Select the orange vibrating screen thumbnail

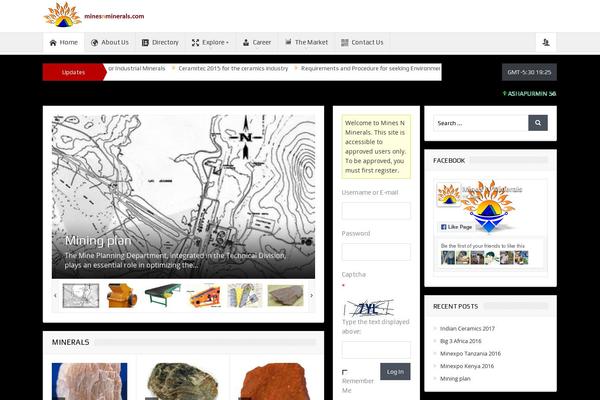(x=204, y=296)
